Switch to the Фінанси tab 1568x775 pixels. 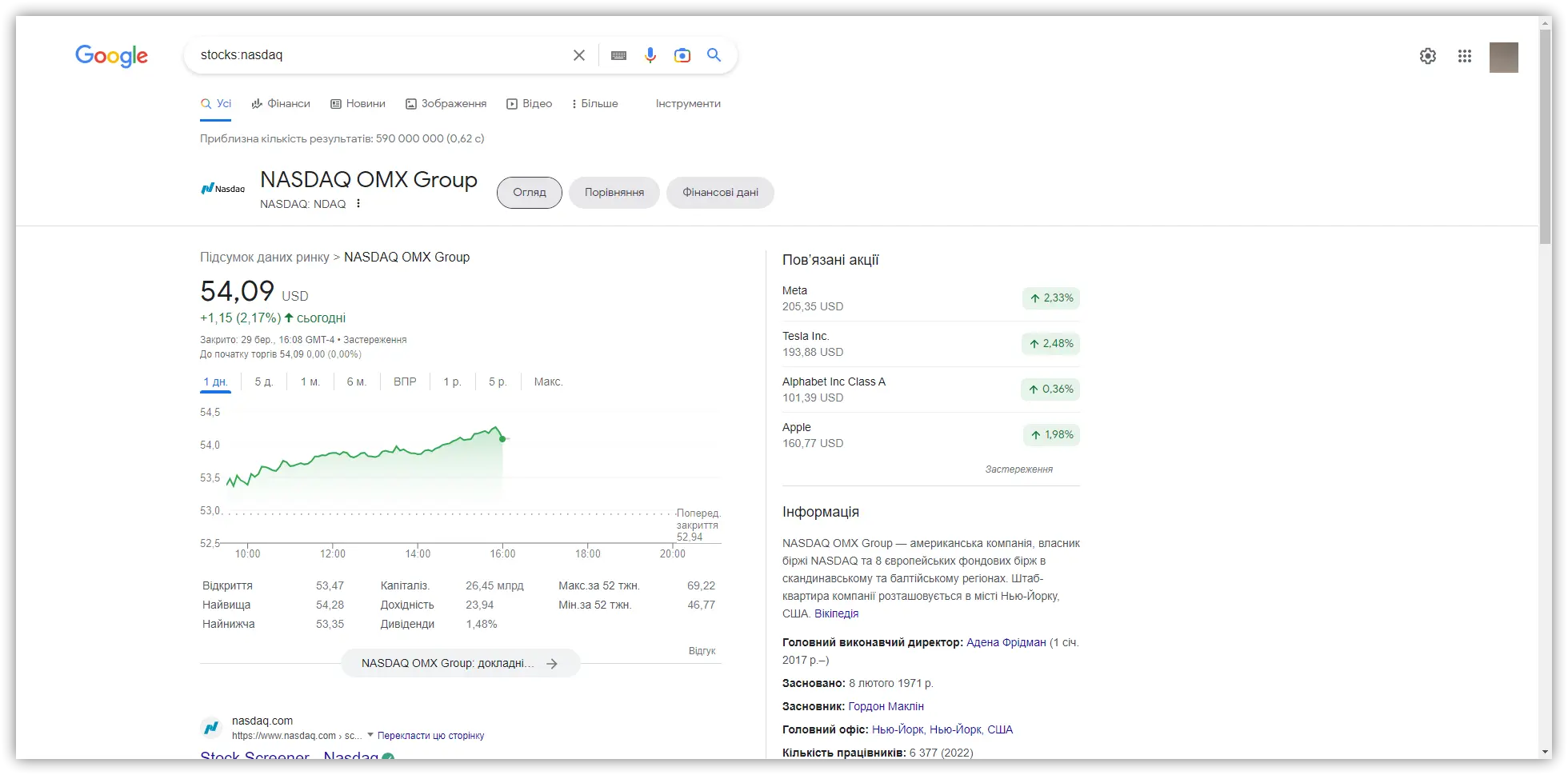point(281,104)
